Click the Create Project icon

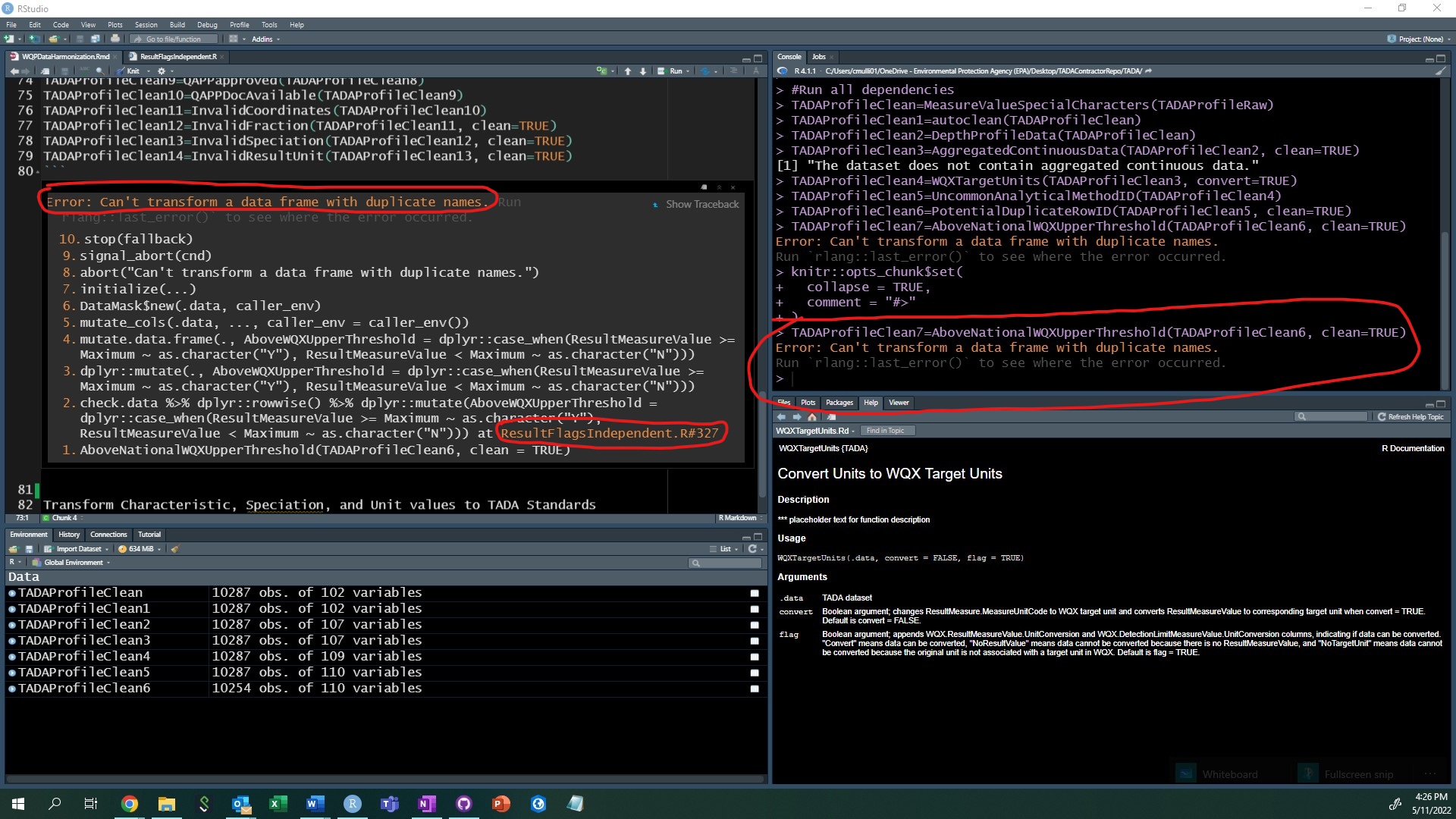(33, 39)
